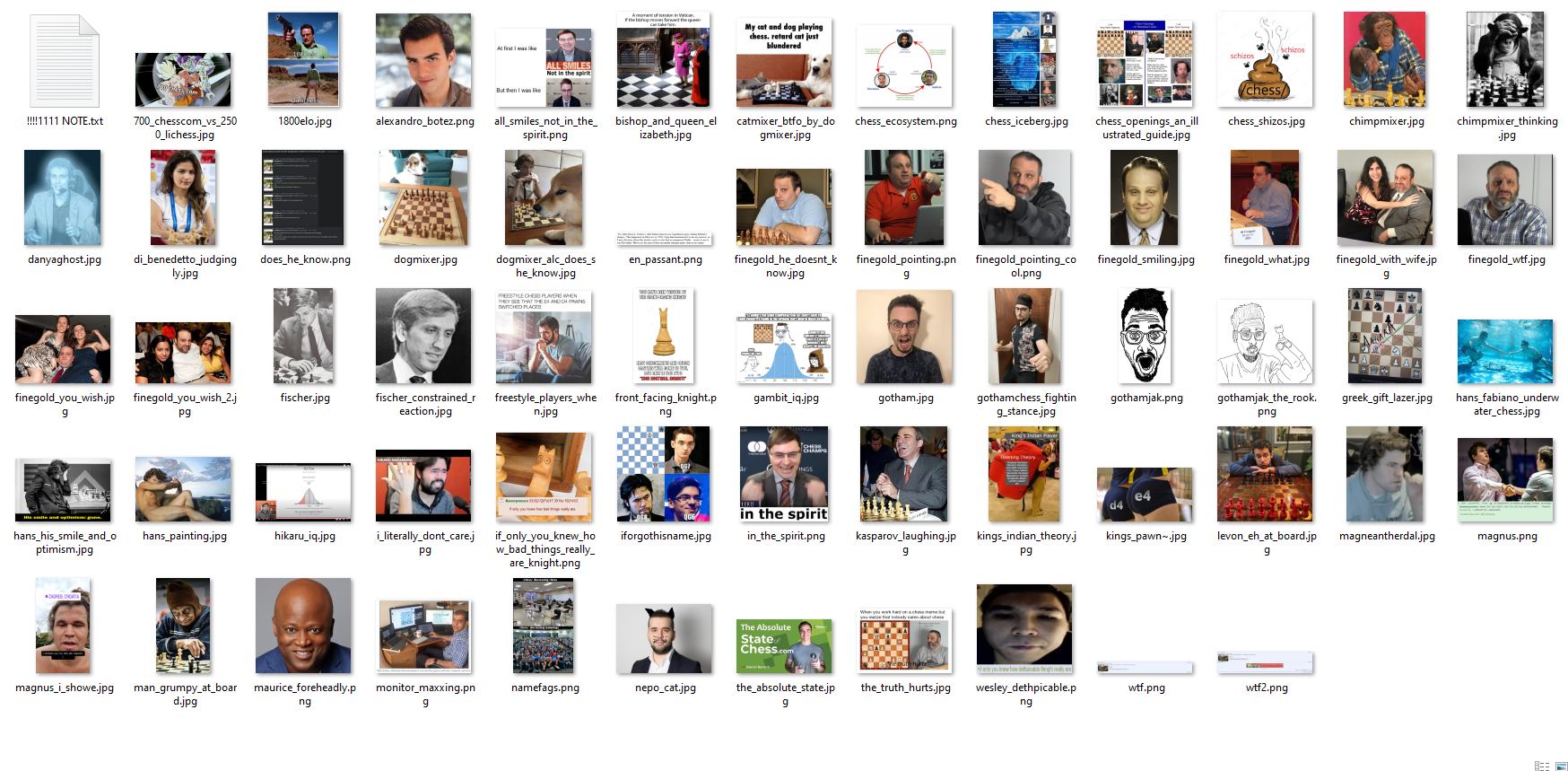This screenshot has width=1568, height=771.
Task: Select the if_only_you_knew_how_bad_things_really_are_knight.png thumbnail
Action: click(x=544, y=477)
